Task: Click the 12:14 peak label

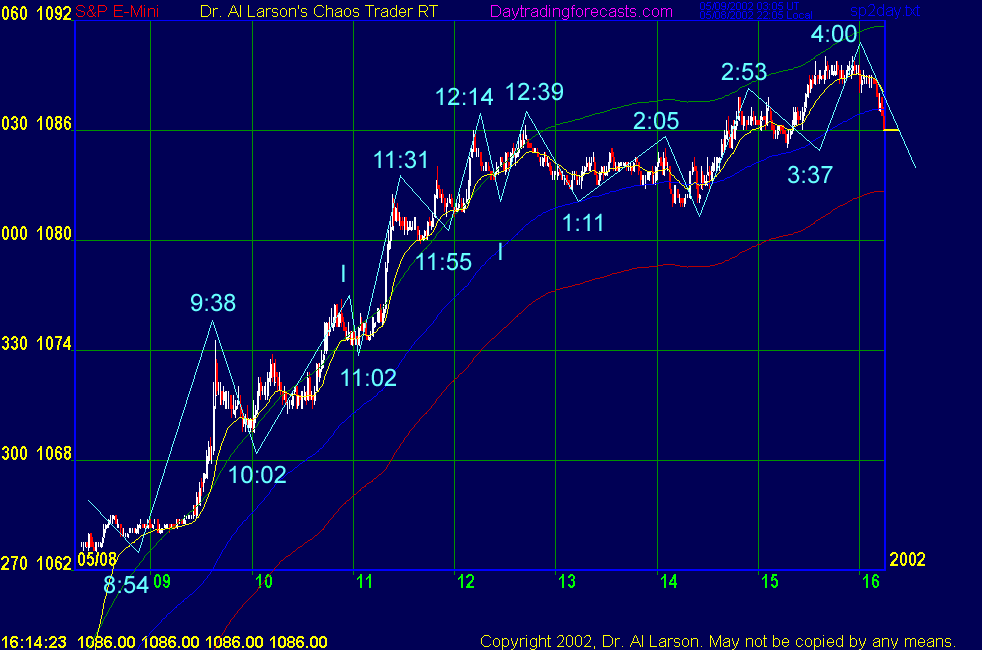Action: 464,97
